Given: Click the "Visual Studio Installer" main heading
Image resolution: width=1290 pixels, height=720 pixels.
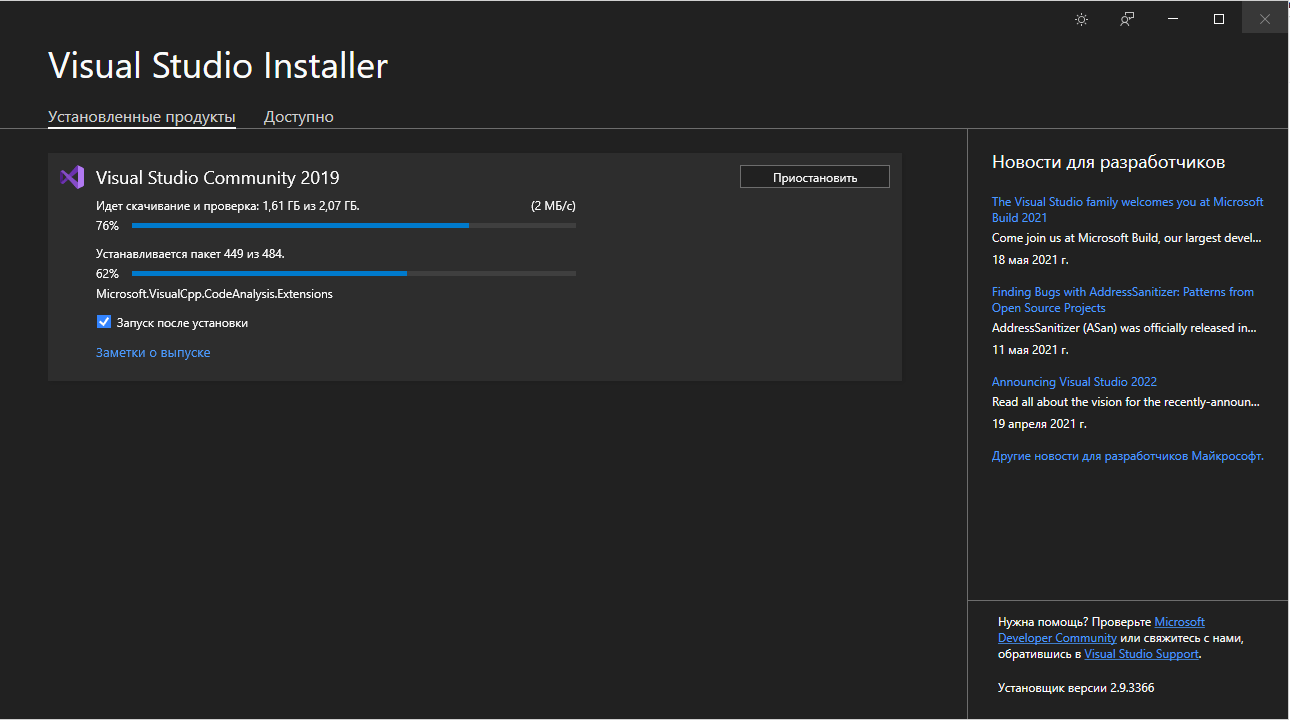Looking at the screenshot, I should click(x=218, y=66).
